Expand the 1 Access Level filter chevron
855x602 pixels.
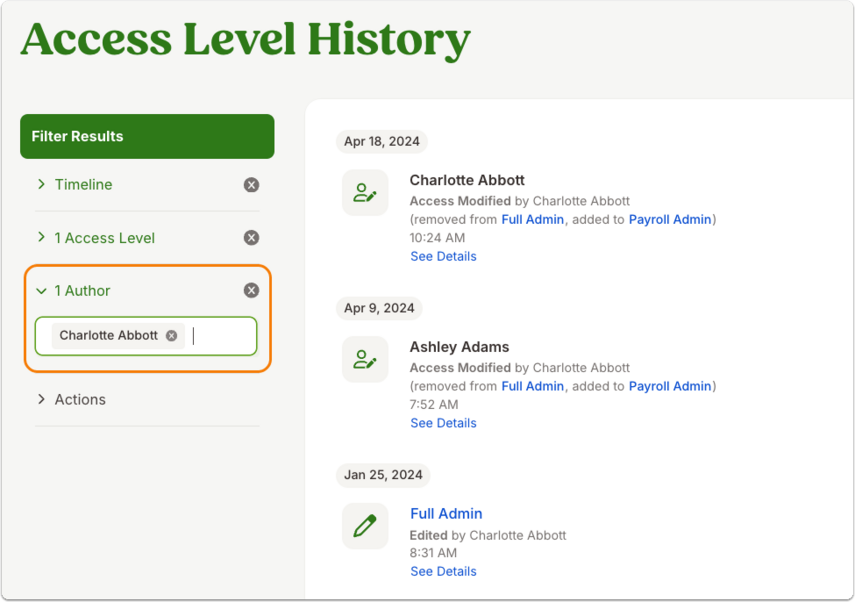pos(41,237)
